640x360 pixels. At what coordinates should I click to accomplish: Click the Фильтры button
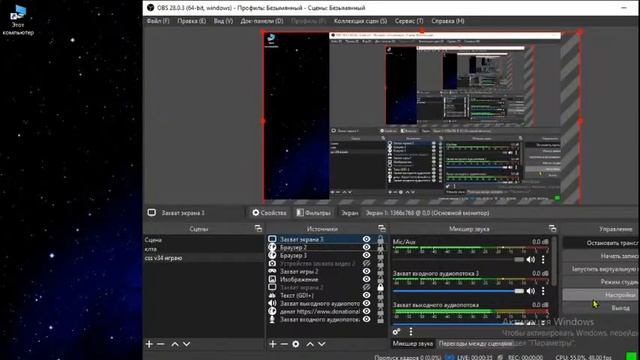tap(313, 213)
